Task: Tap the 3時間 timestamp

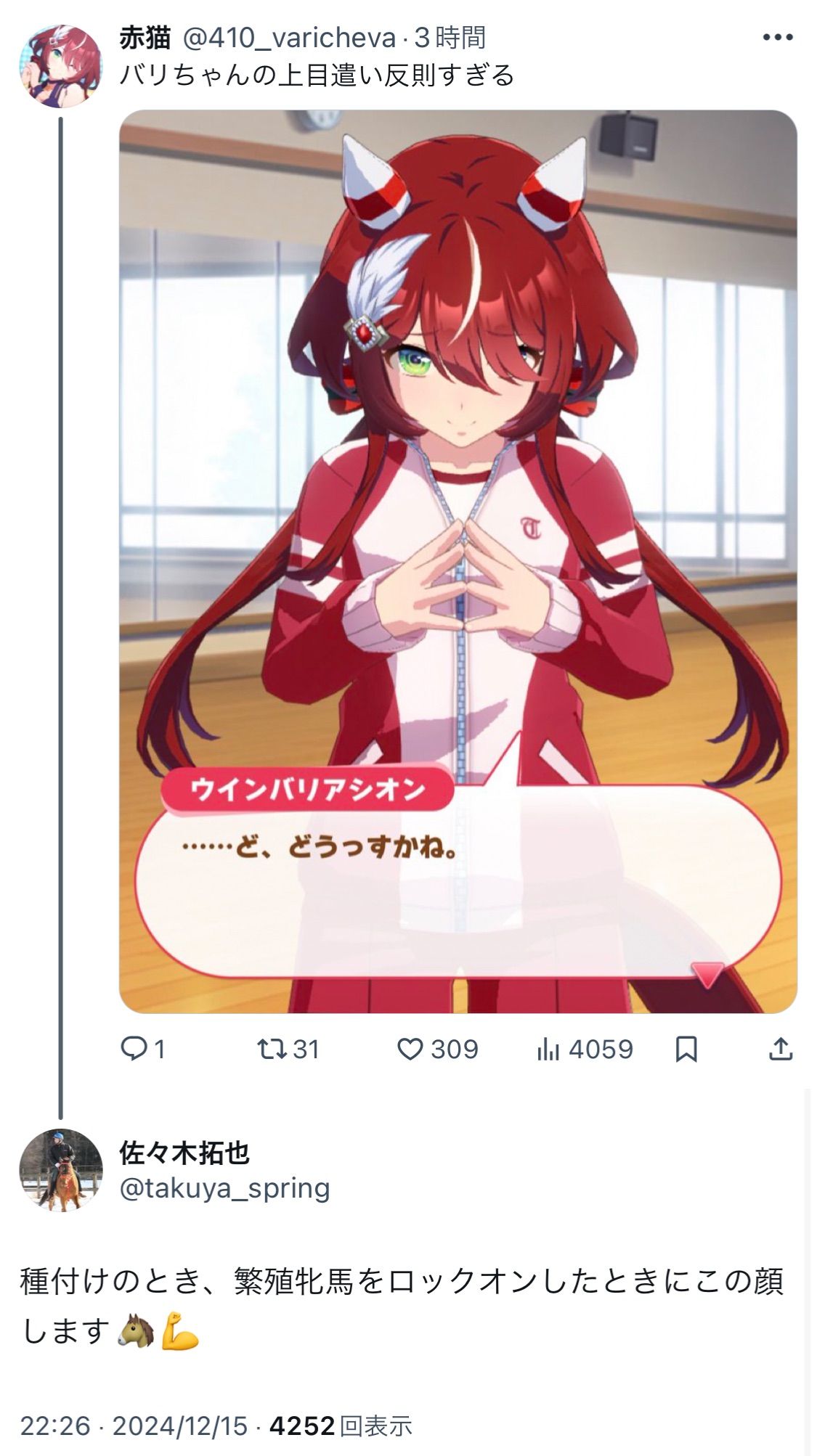Action: [x=450, y=38]
